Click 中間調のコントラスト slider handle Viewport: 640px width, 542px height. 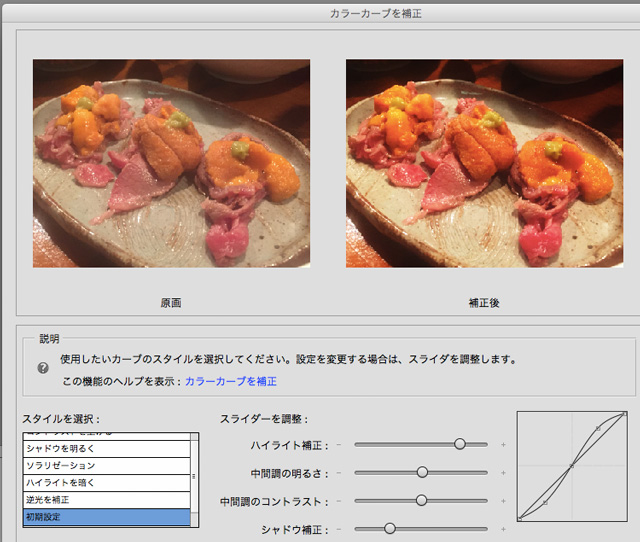421,500
